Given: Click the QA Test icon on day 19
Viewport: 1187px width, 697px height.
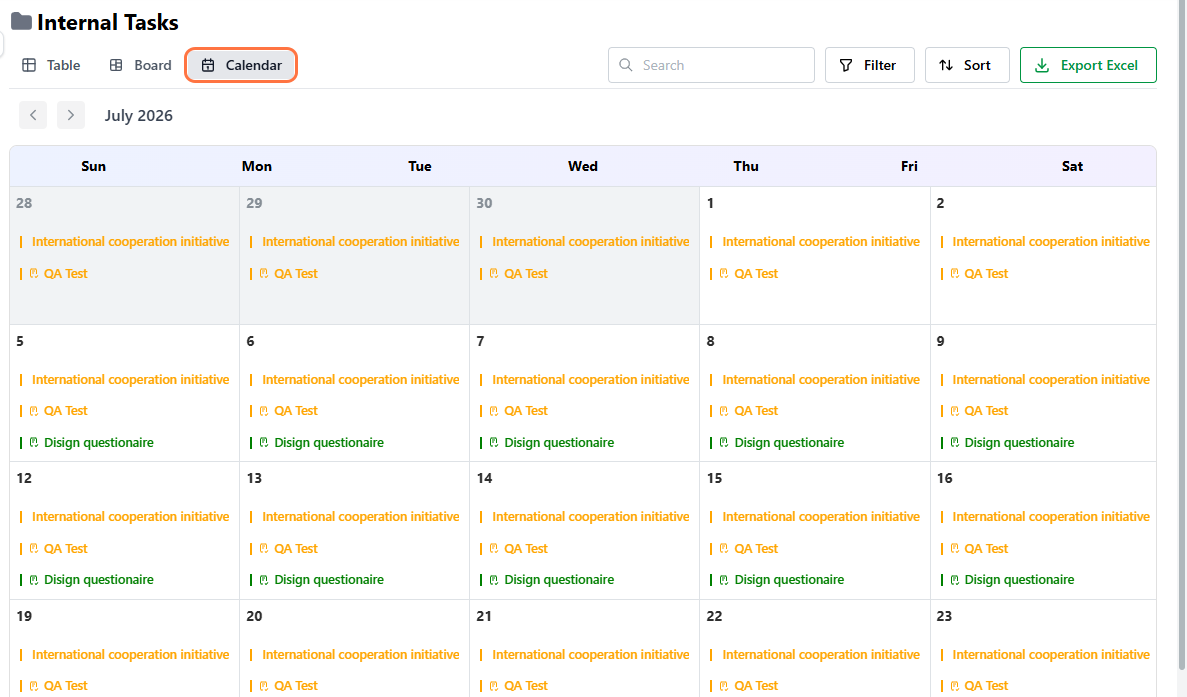Looking at the screenshot, I should pos(33,686).
